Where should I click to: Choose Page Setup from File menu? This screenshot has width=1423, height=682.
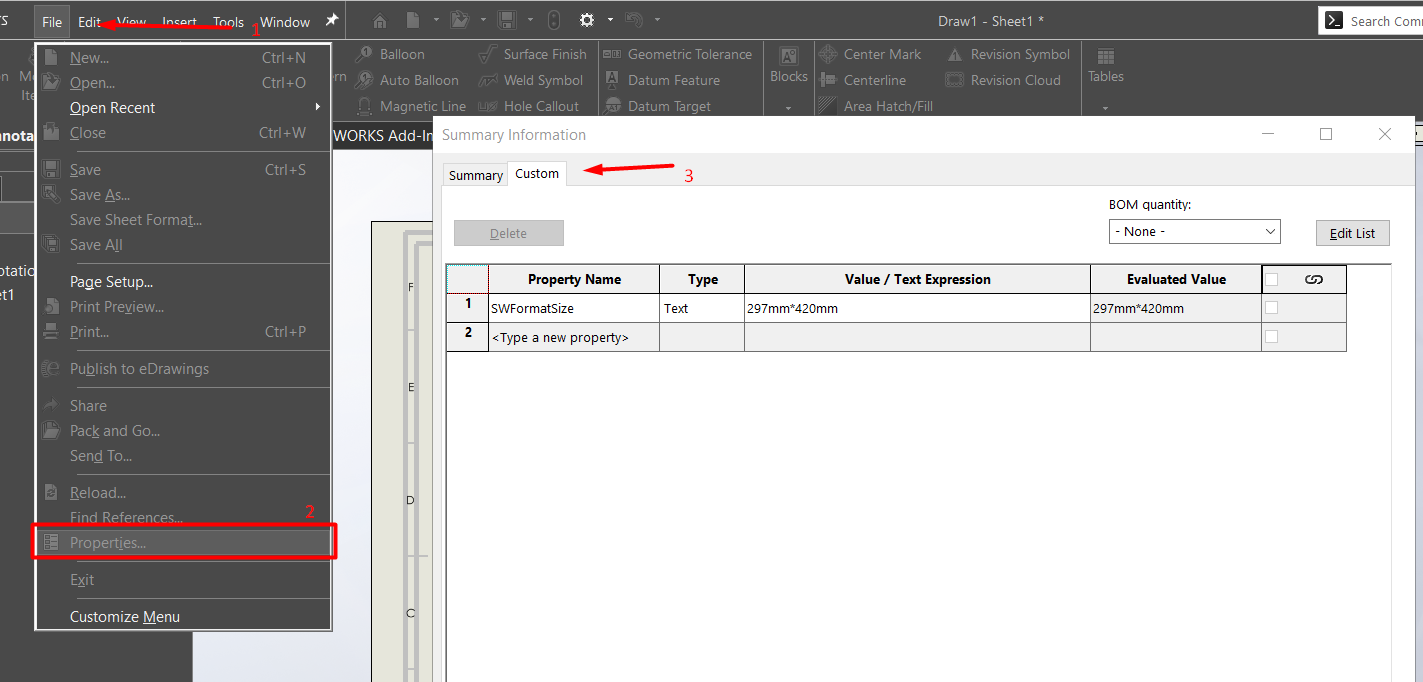click(x=111, y=282)
